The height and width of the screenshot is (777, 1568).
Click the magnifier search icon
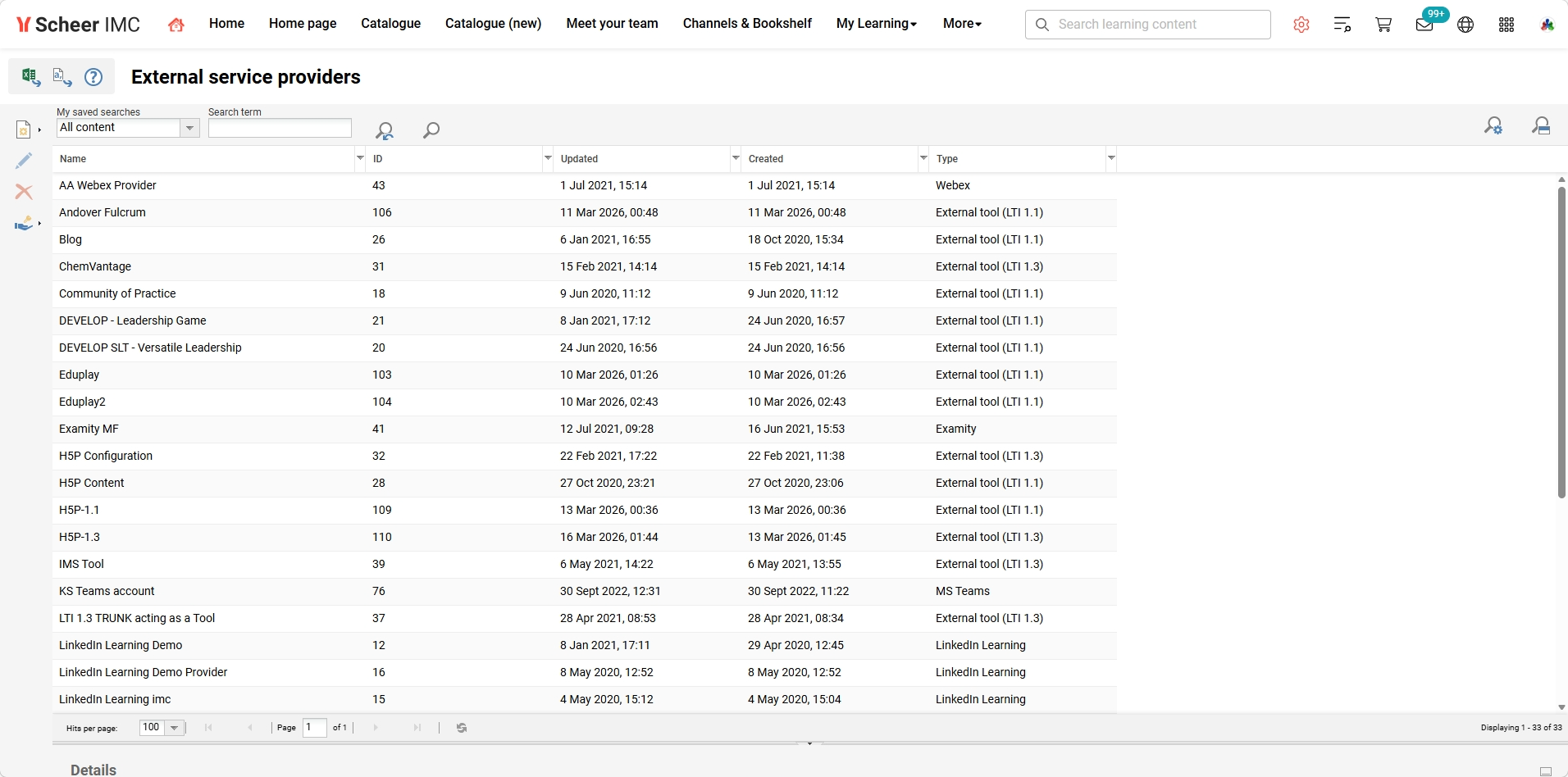tap(431, 129)
